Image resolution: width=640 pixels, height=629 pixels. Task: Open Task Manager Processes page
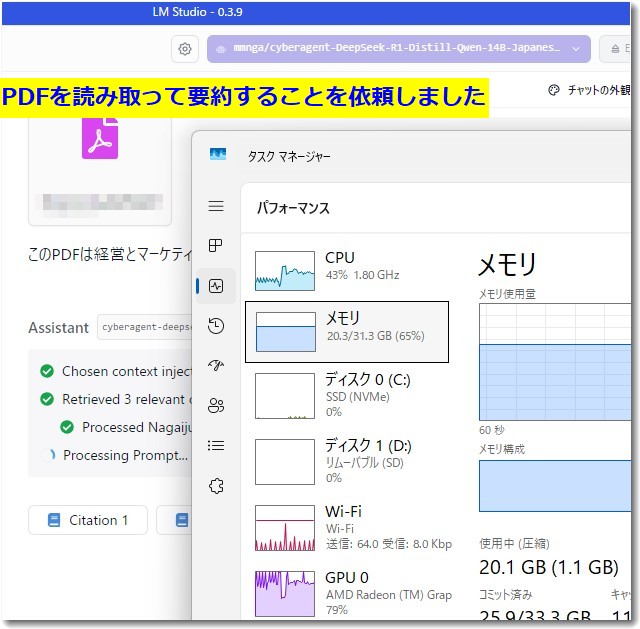(x=216, y=245)
